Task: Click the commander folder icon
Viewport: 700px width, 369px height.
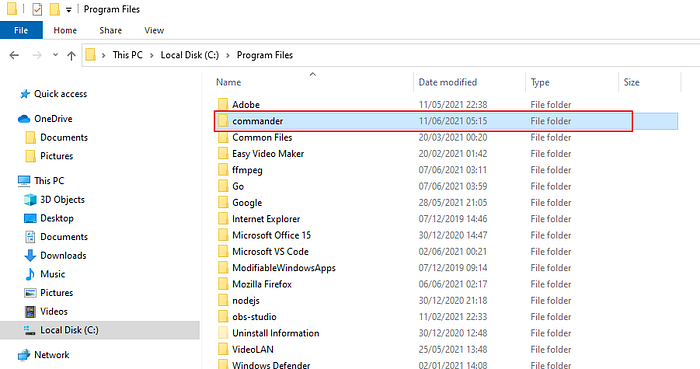Action: [x=223, y=121]
